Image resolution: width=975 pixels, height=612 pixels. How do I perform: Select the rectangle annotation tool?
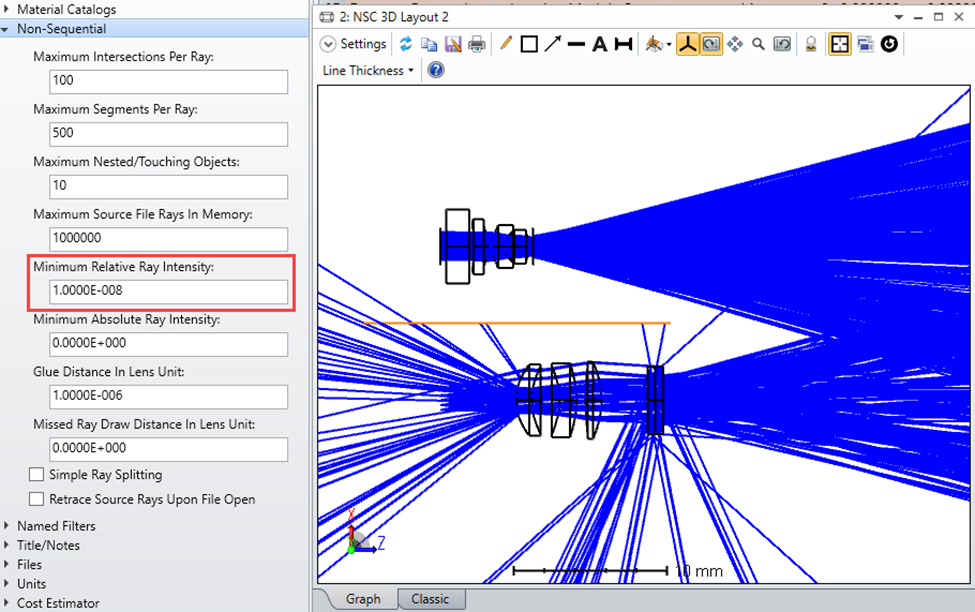tap(529, 43)
